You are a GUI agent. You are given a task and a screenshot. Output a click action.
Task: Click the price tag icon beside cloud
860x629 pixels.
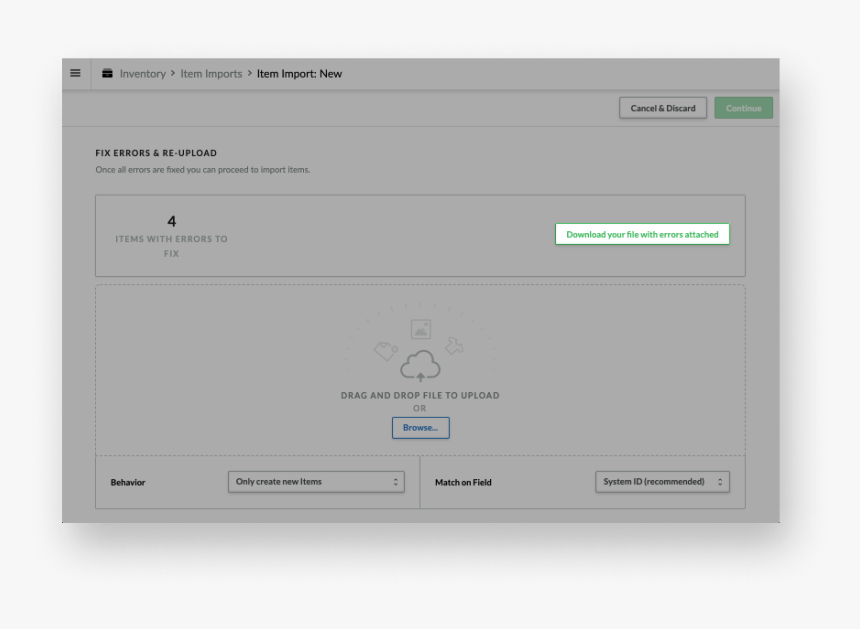[386, 351]
